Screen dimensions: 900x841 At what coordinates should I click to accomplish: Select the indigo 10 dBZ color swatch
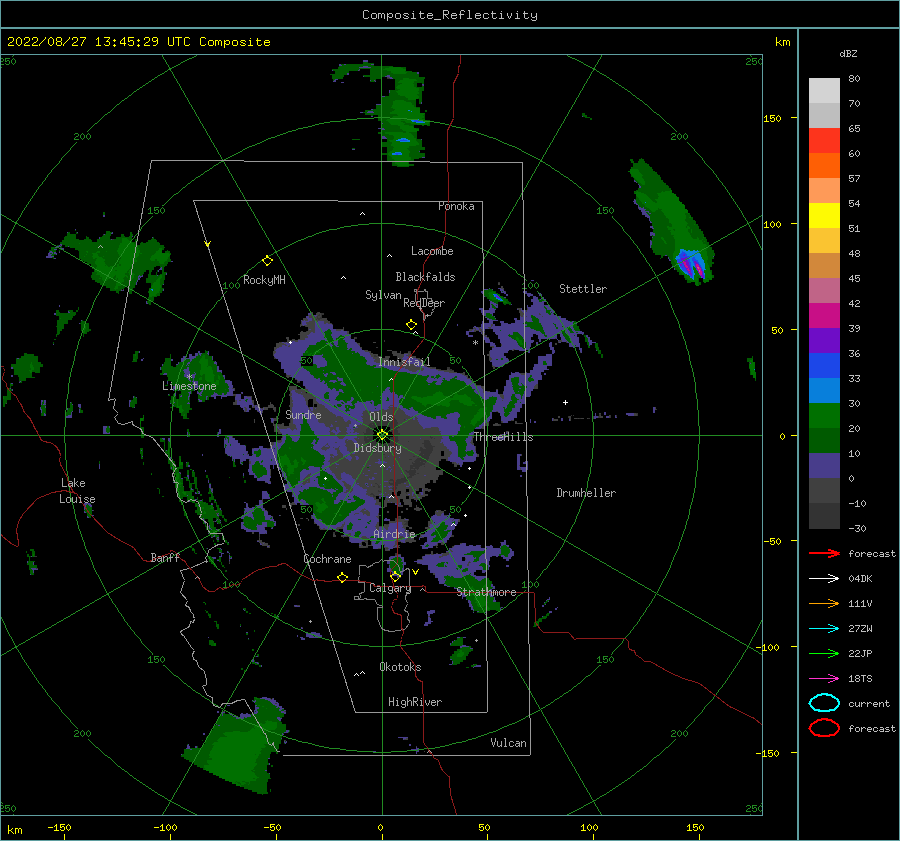(824, 466)
